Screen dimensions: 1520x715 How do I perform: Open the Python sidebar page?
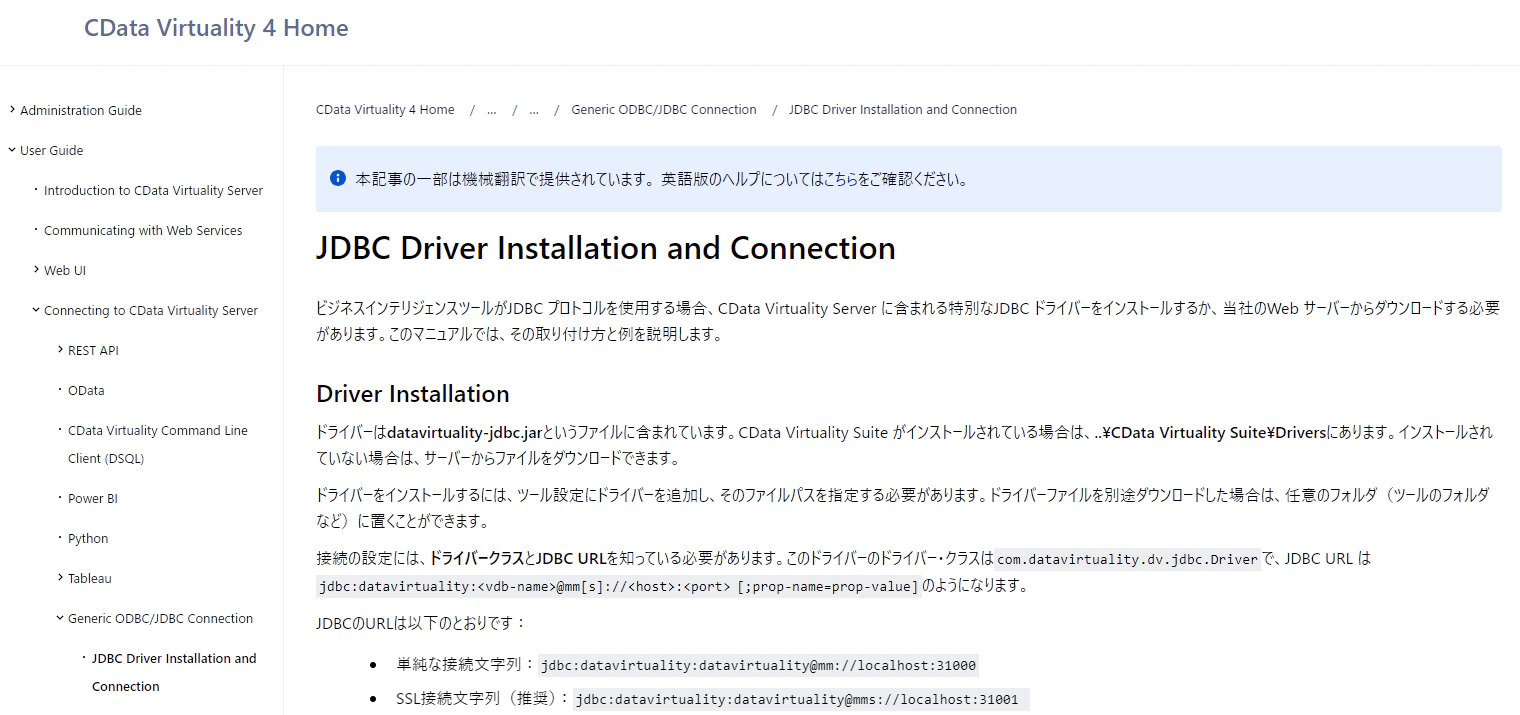pos(88,538)
